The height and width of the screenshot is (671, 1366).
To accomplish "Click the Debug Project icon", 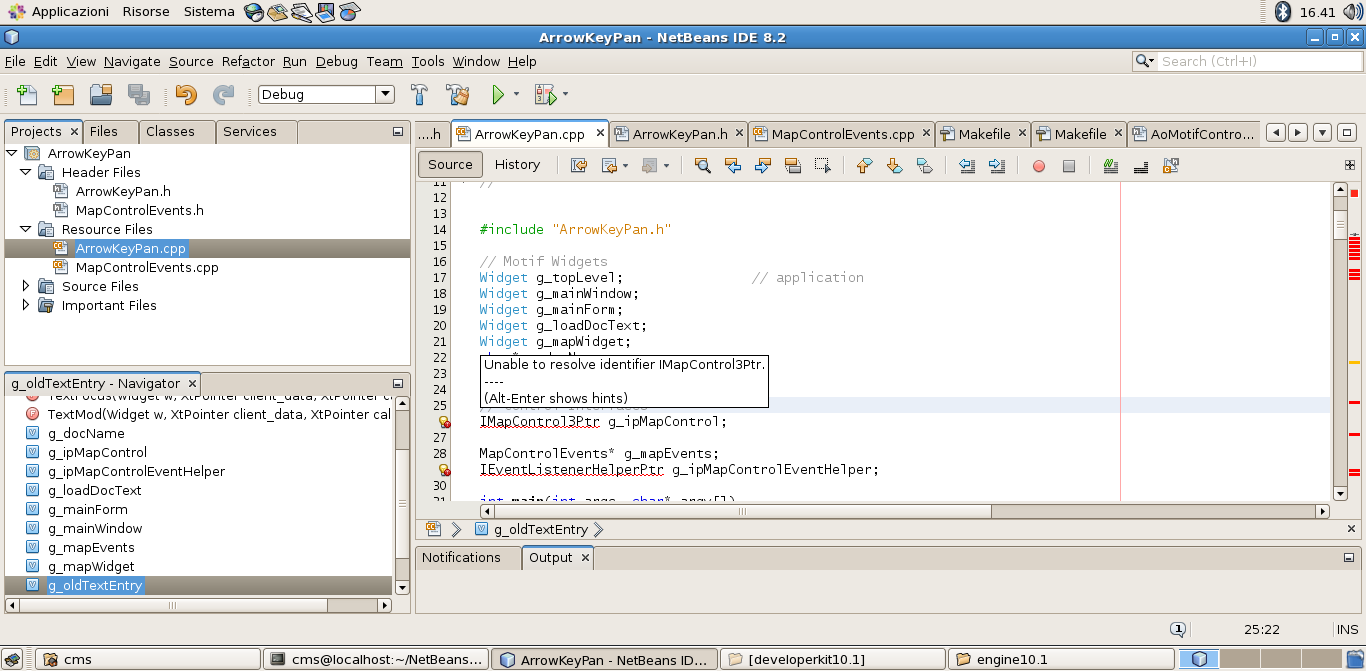I will (x=545, y=95).
